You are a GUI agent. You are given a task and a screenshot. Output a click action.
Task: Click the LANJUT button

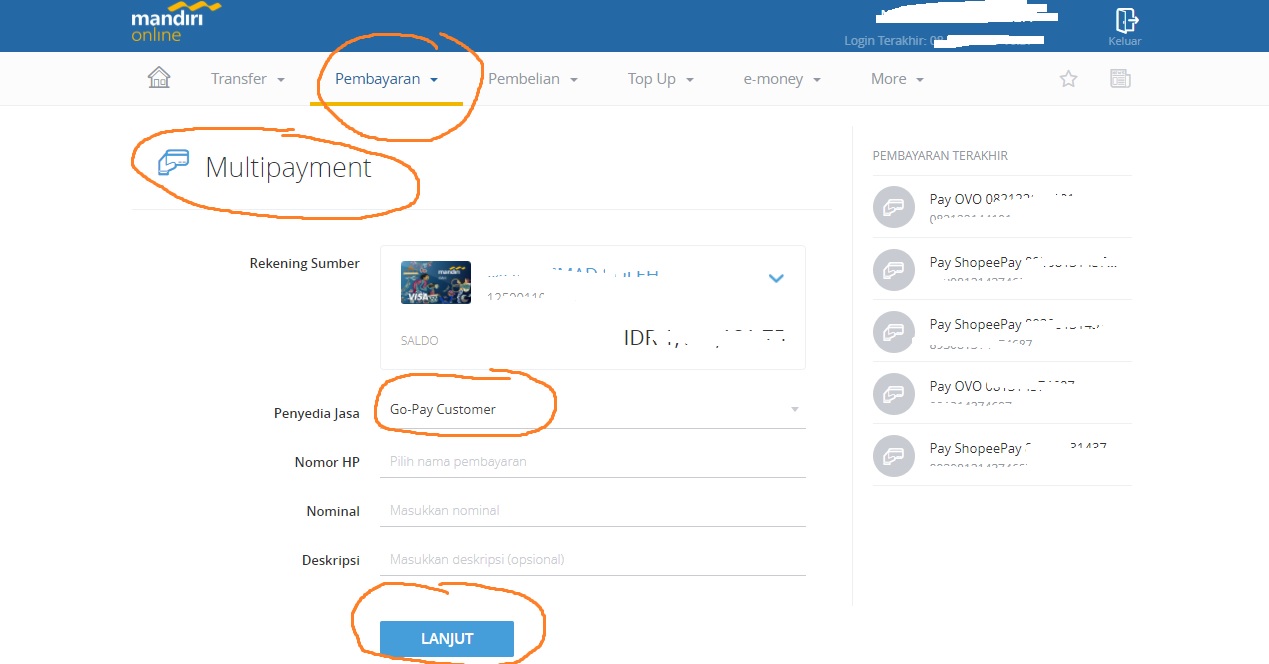(x=447, y=639)
